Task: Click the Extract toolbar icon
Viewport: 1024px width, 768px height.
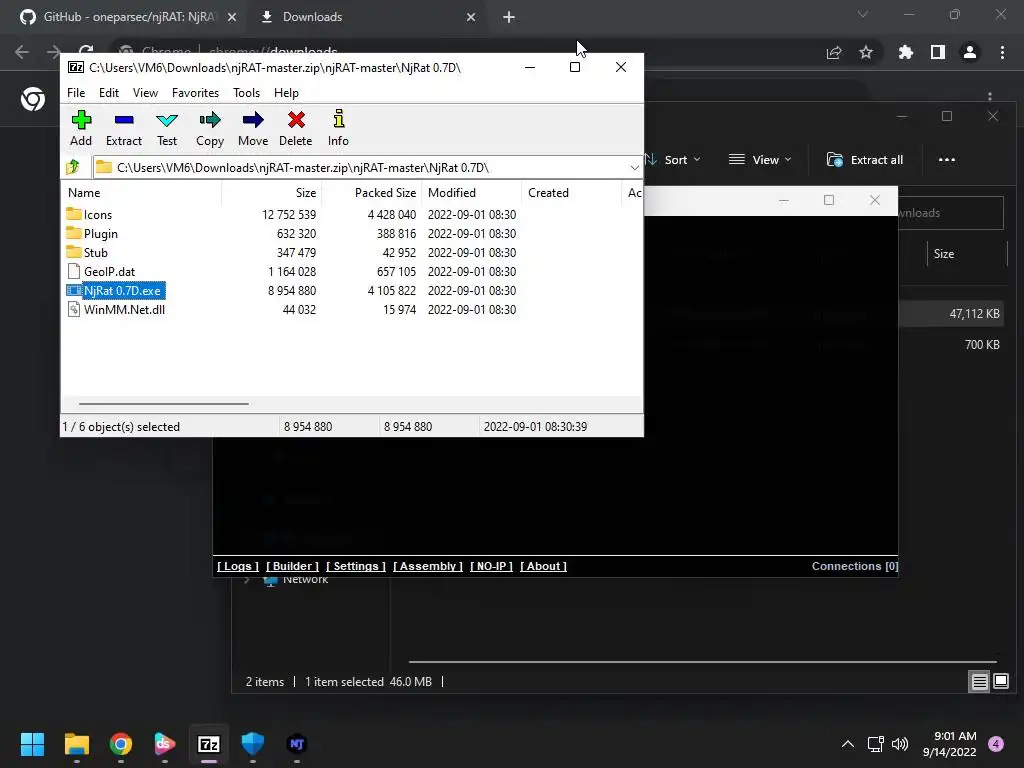Action: [123, 128]
